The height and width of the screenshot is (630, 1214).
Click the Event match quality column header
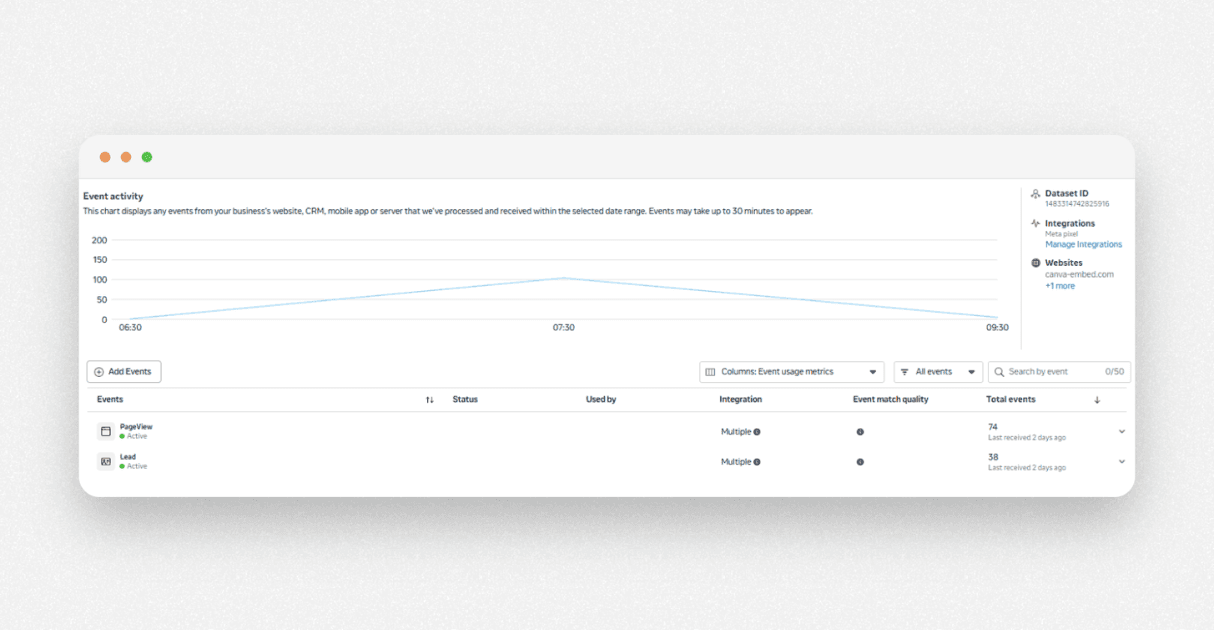(x=891, y=399)
